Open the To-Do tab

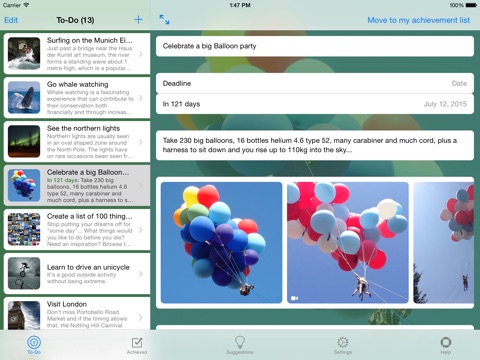click(x=34, y=345)
